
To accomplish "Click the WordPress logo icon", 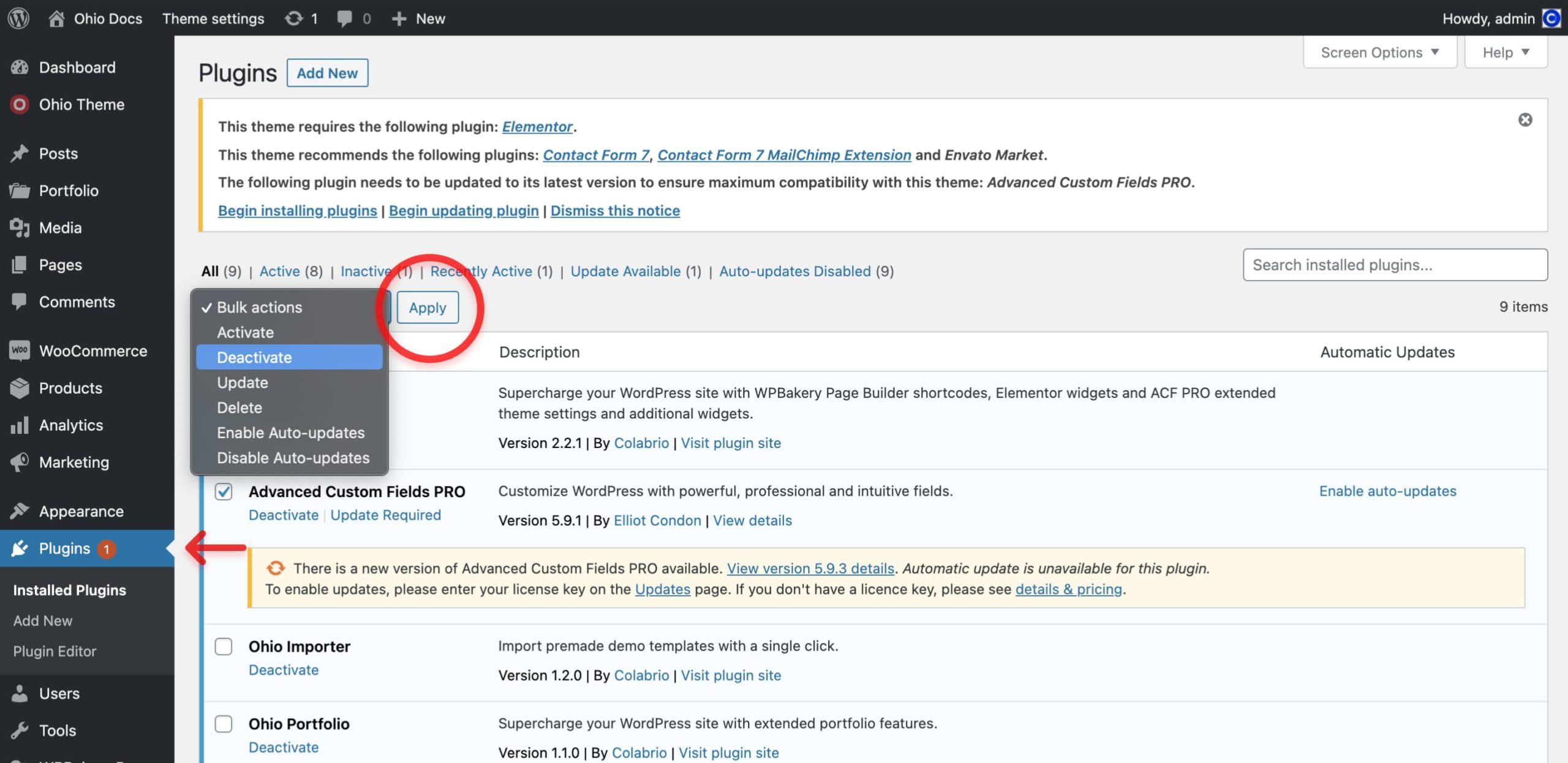I will 18,18.
